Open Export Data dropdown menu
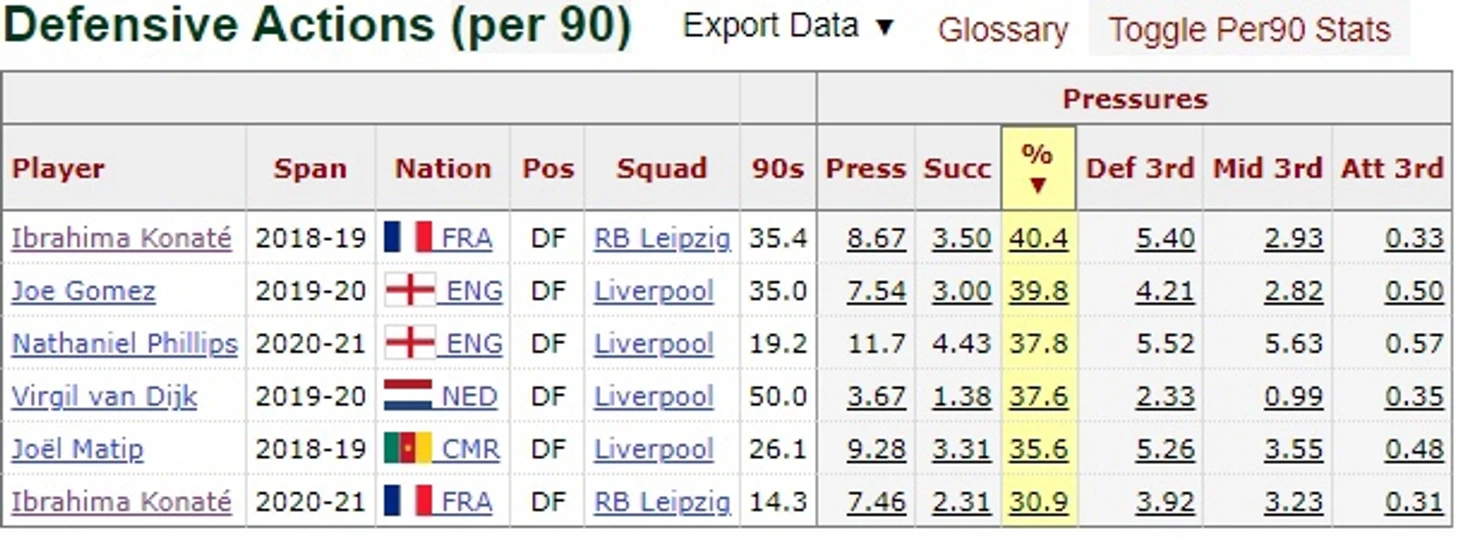This screenshot has height=554, width=1460. (788, 26)
